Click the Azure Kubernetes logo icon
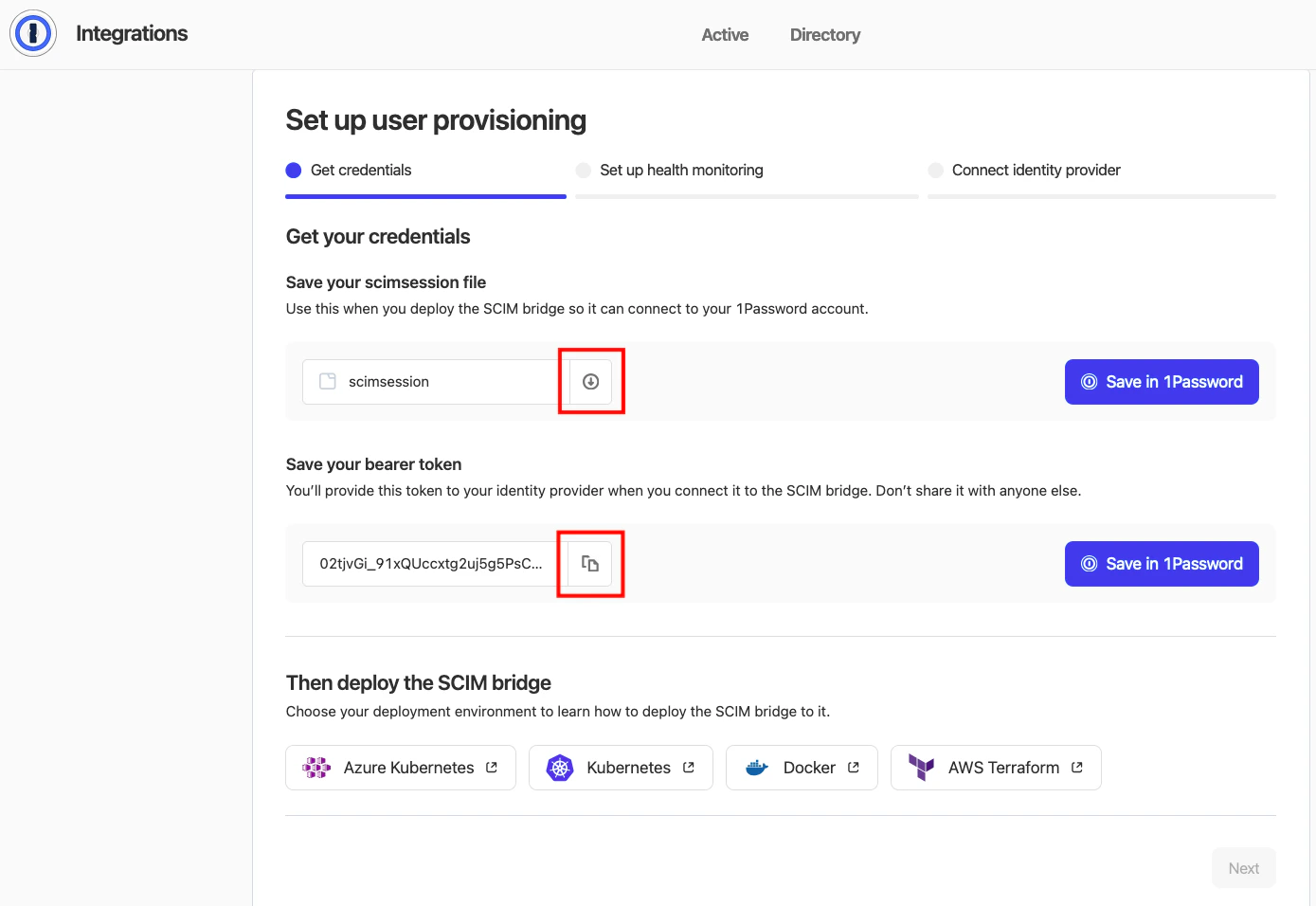 pos(316,768)
